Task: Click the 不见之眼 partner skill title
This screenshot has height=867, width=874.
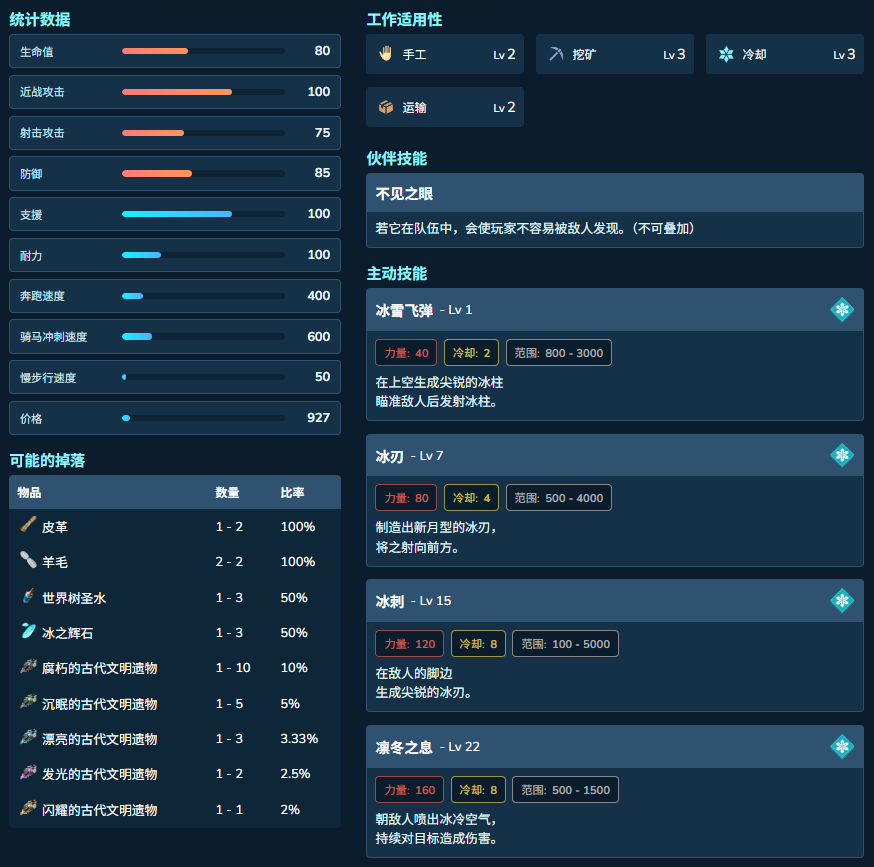Action: coord(404,193)
